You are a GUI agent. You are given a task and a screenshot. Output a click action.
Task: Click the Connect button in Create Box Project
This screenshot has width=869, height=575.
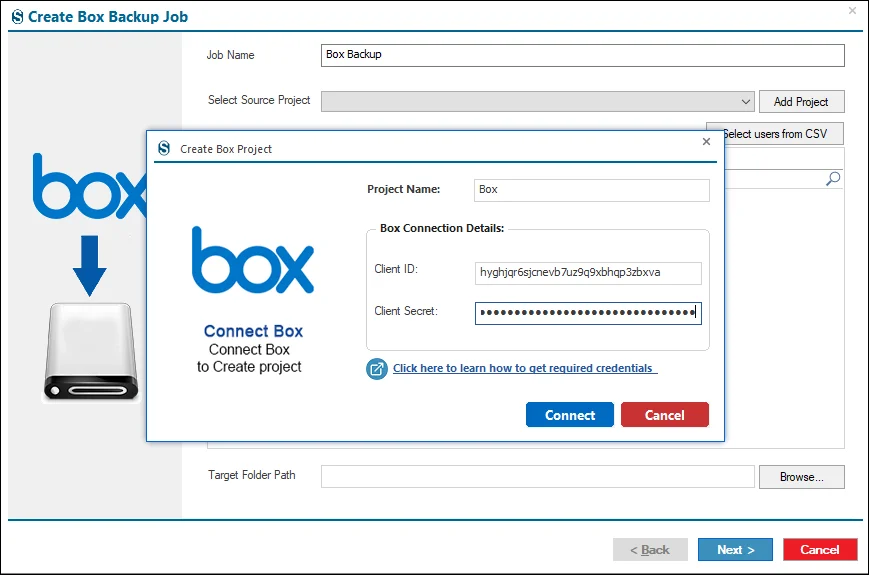[x=569, y=415]
